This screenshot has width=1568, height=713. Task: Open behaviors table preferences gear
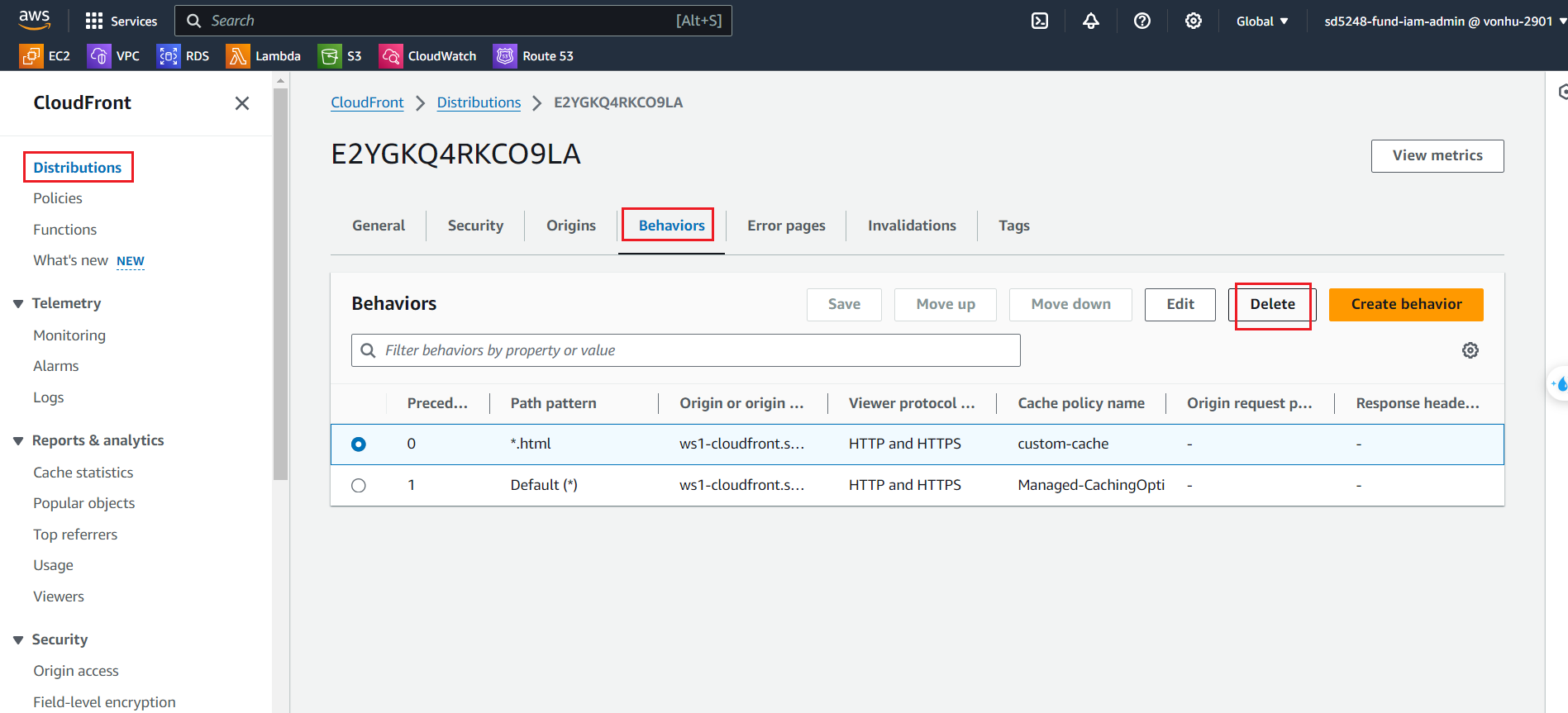click(1470, 350)
